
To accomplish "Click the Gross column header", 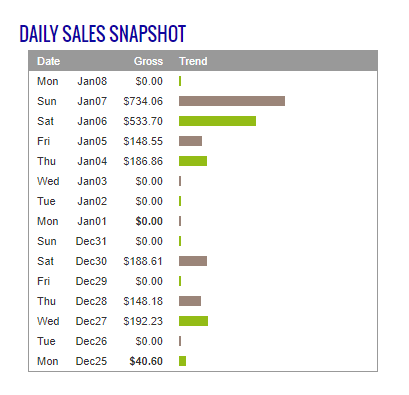I will tap(148, 61).
